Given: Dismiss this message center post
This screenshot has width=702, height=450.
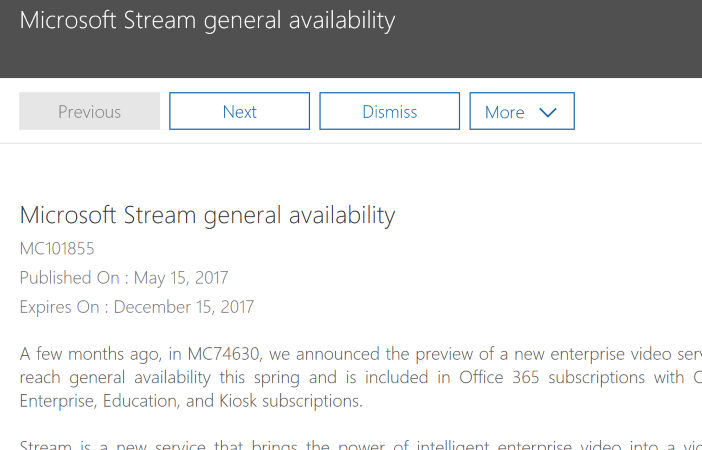Looking at the screenshot, I should 389,111.
